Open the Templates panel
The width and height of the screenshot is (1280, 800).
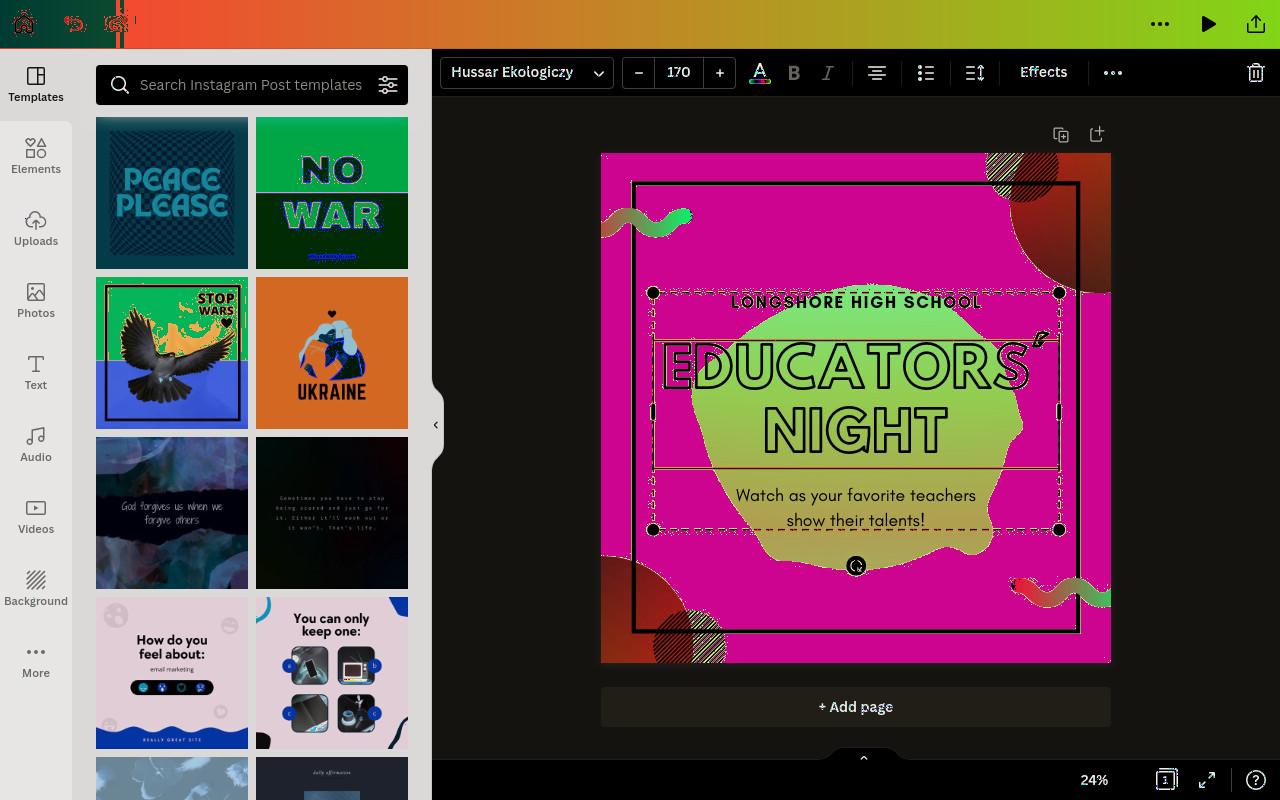tap(36, 85)
